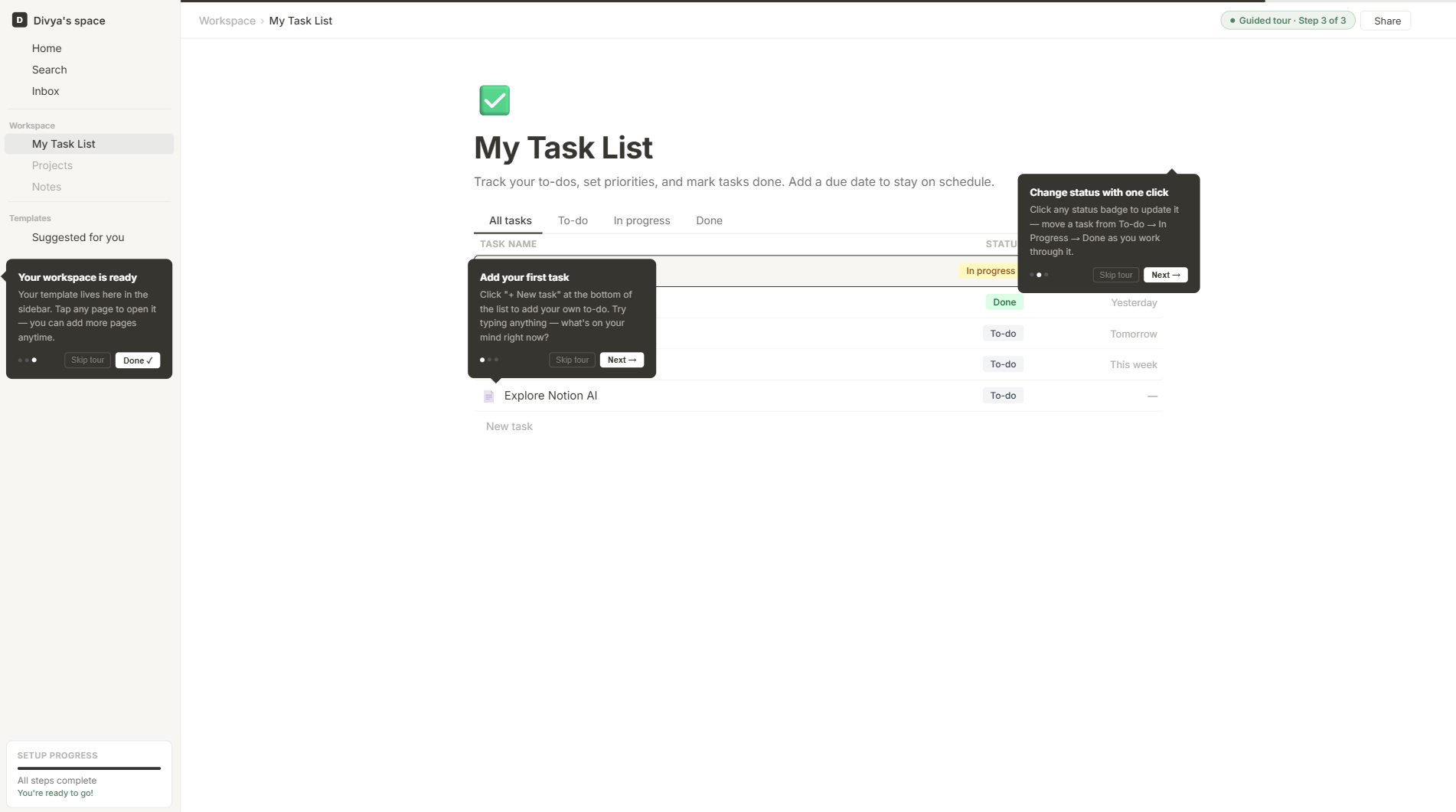Click the Divya's space workspace avatar
The image size is (1456, 812).
coord(20,21)
